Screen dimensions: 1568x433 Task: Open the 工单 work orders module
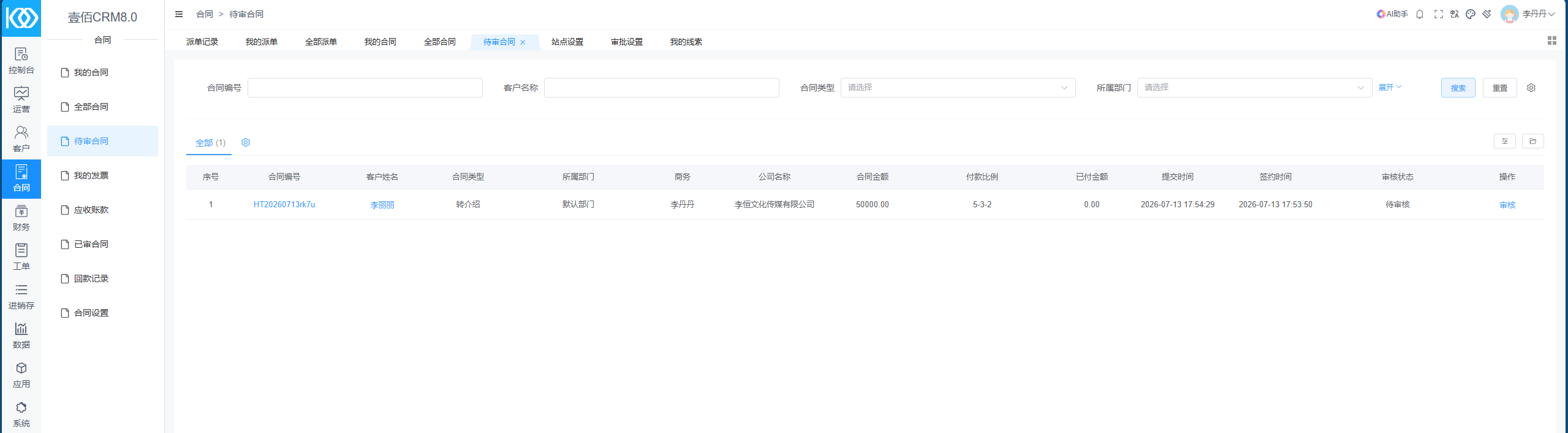pos(21,258)
